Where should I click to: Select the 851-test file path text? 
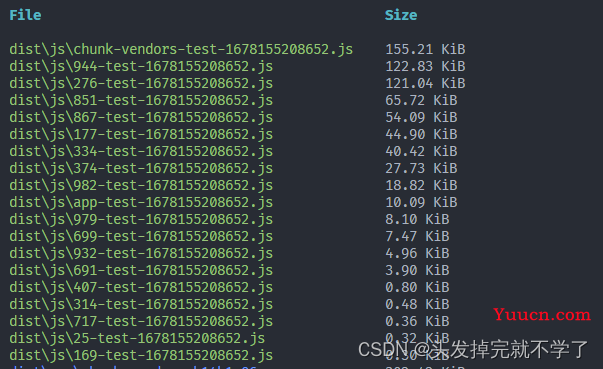[x=141, y=101]
